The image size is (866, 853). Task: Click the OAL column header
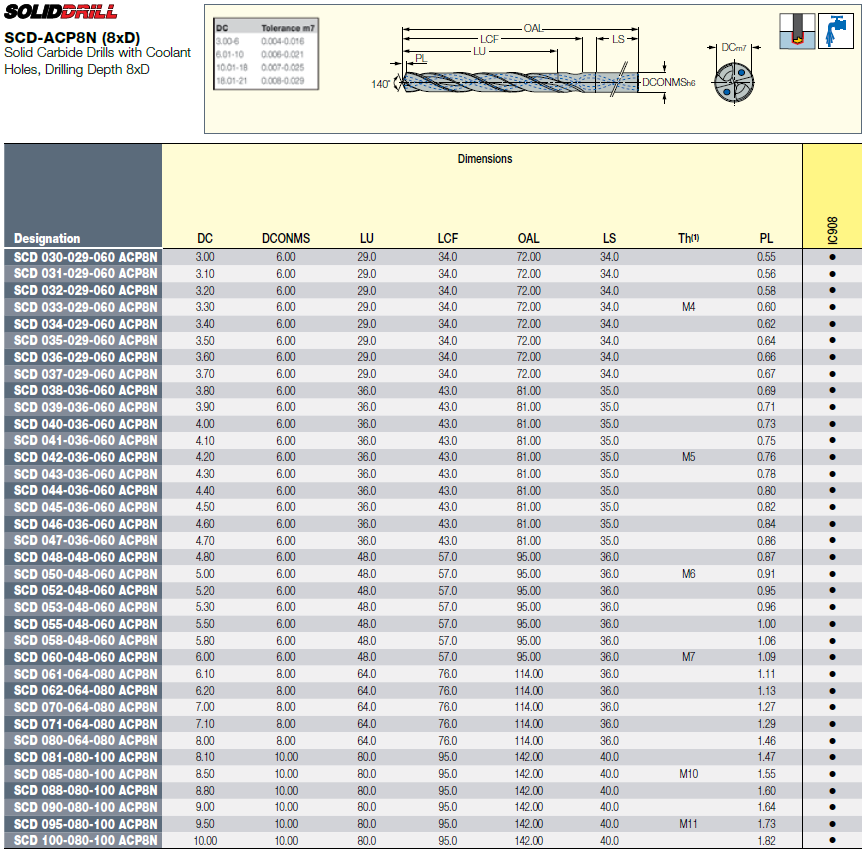(528, 239)
